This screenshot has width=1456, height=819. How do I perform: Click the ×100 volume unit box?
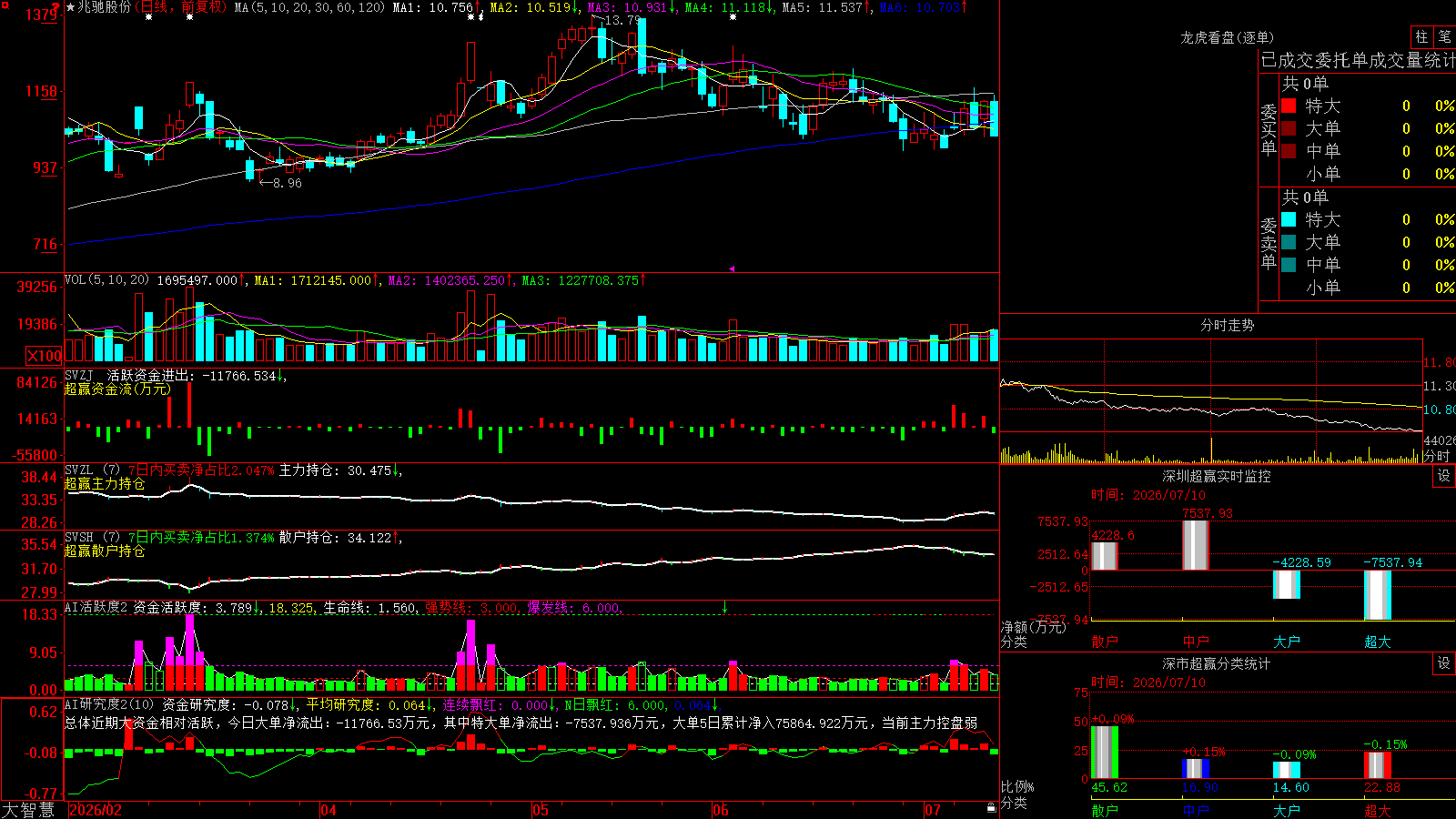click(x=44, y=356)
